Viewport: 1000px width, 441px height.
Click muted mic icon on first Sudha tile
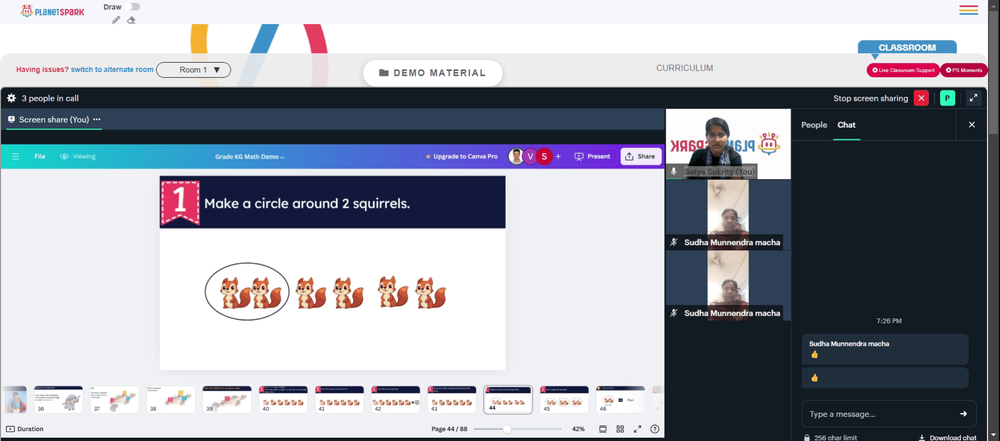pos(673,243)
